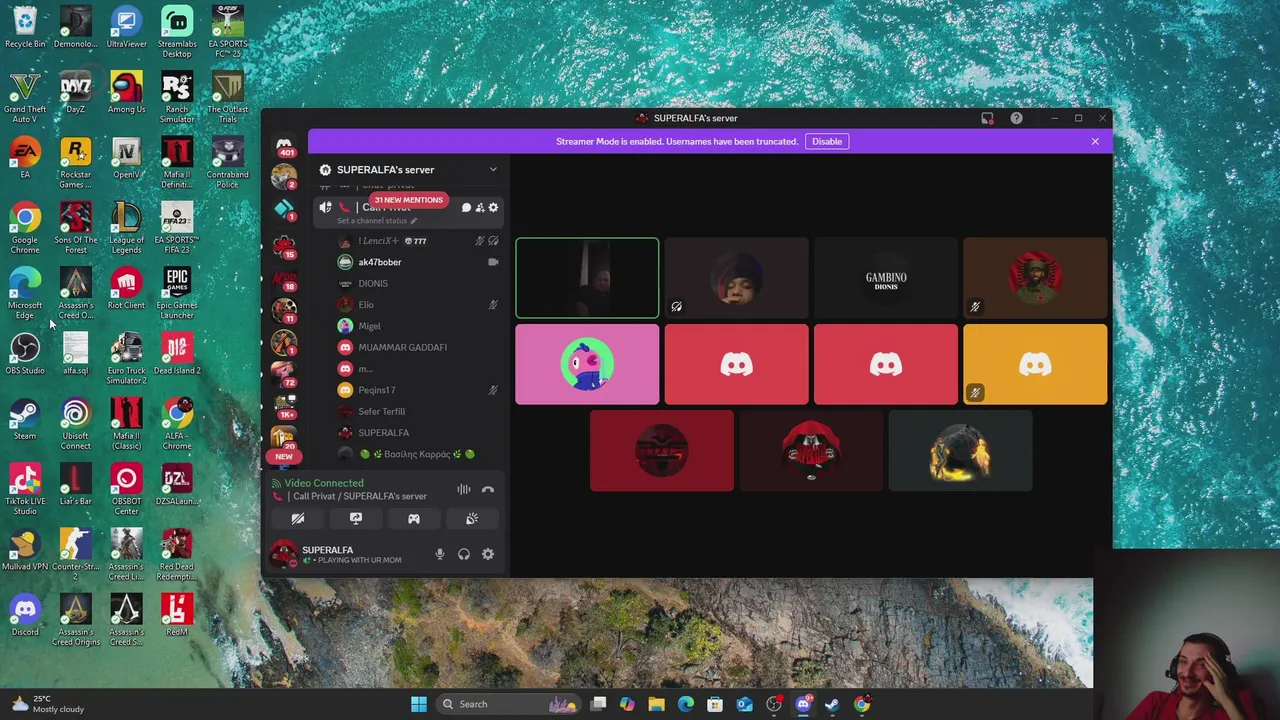Screen dimensions: 1280x720
Task: Open Streamlabs Desktop desktop icon
Action: pyautogui.click(x=177, y=30)
